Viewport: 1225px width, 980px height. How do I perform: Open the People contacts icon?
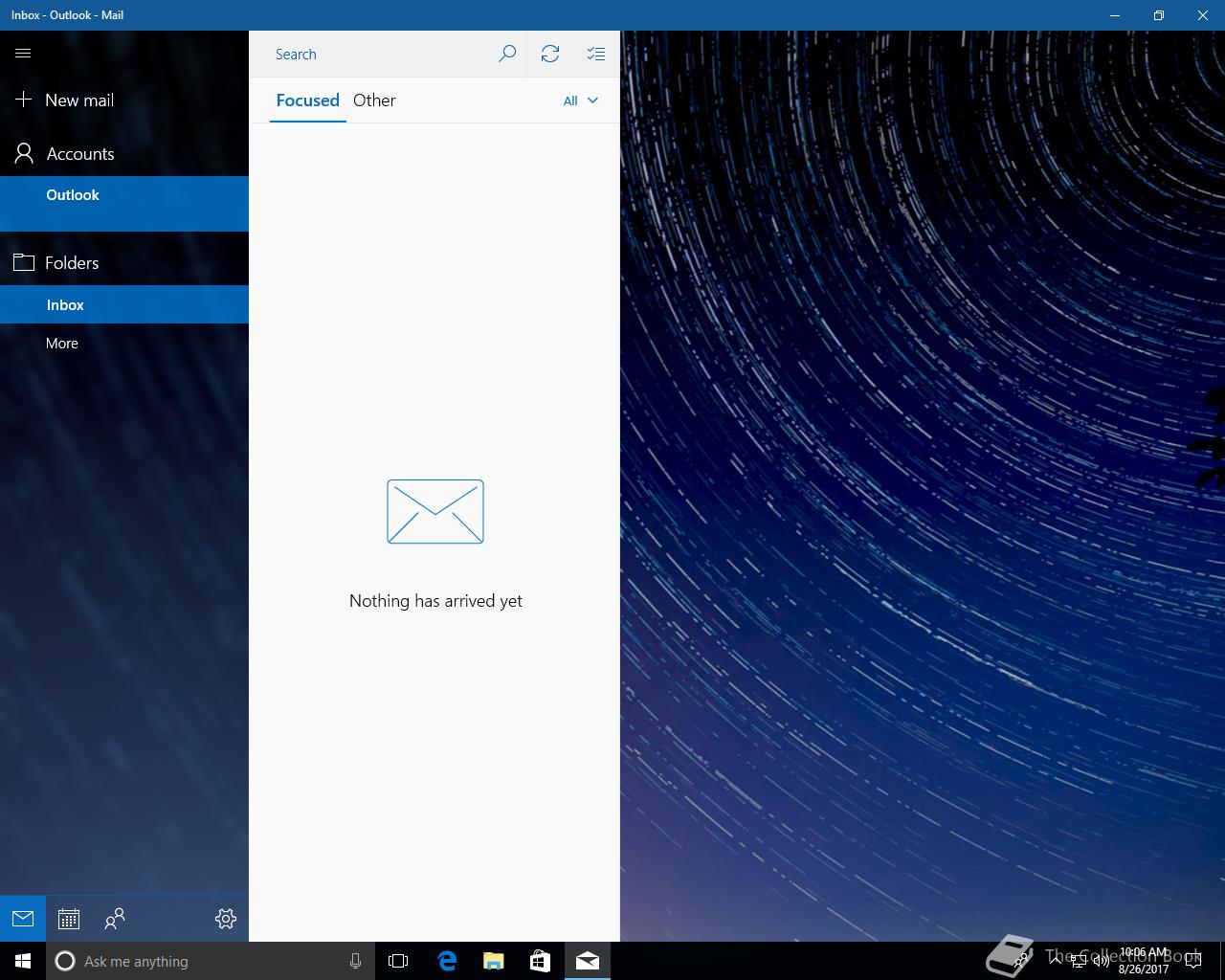click(115, 919)
